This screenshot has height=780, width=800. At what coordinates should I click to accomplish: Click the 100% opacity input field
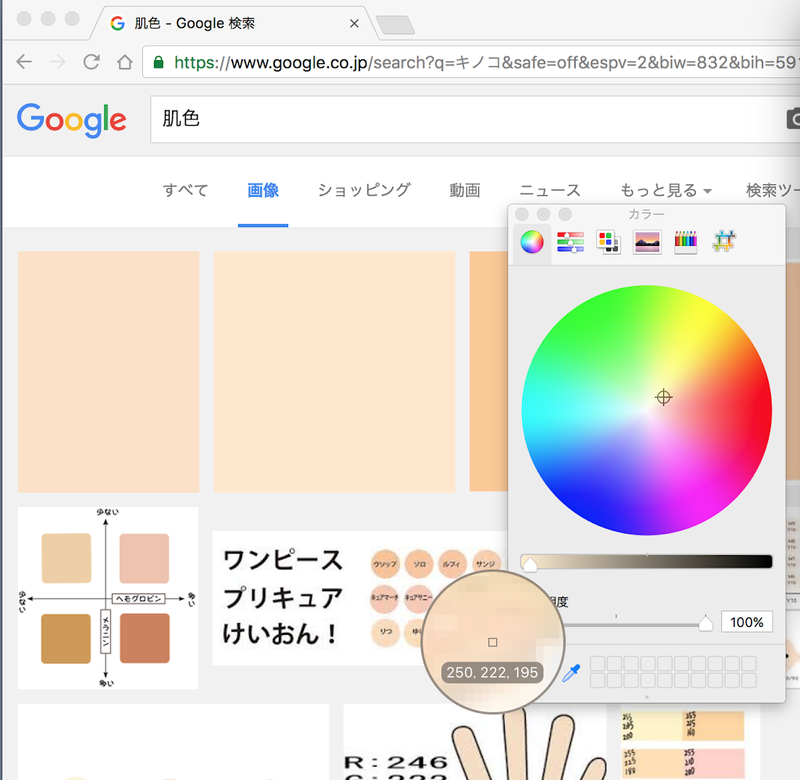pyautogui.click(x=746, y=623)
